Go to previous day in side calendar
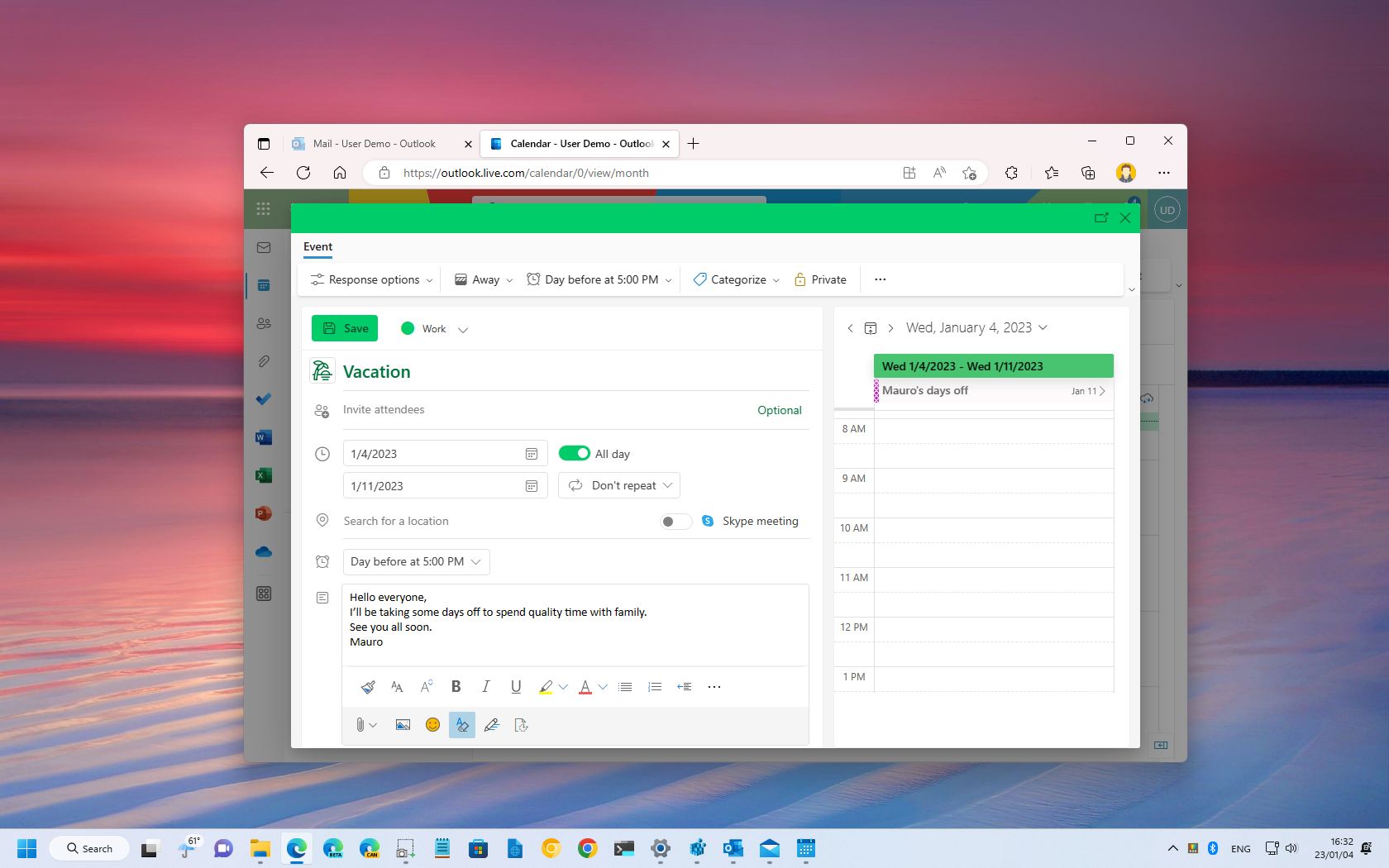 coord(850,328)
